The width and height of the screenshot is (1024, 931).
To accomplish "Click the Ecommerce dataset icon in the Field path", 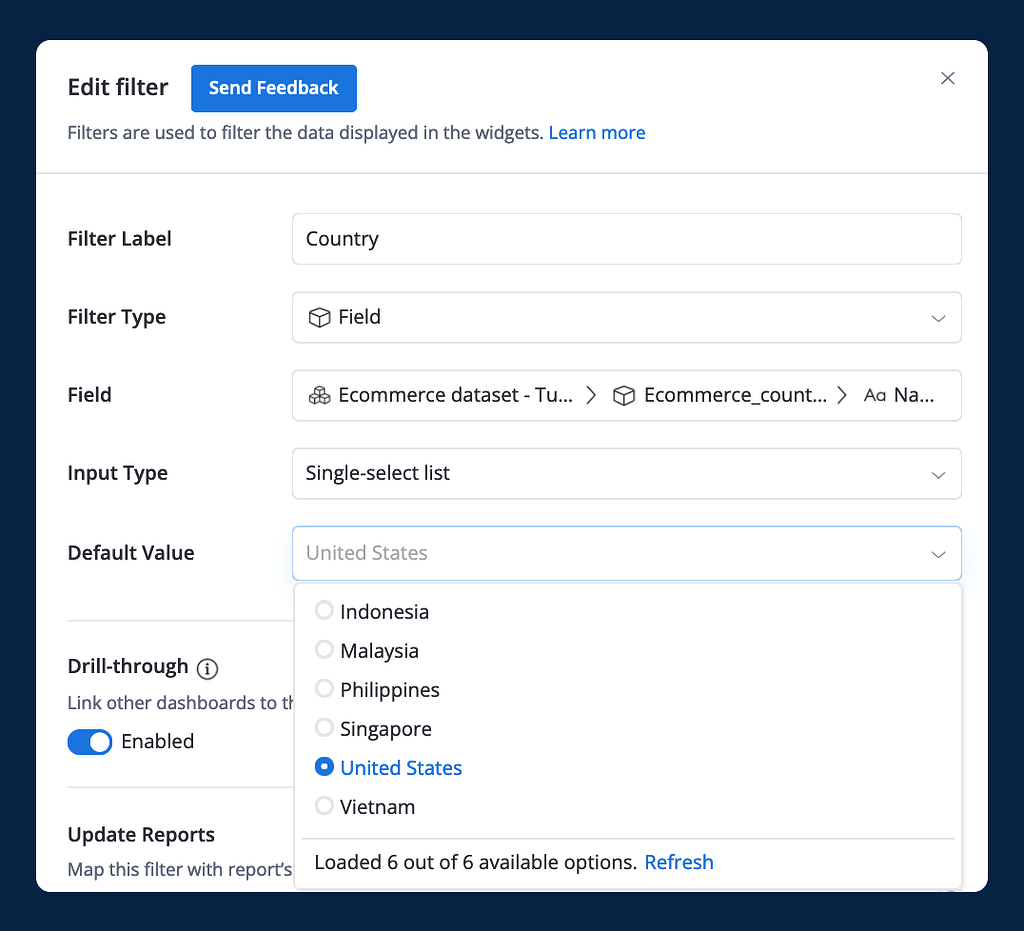I will coord(319,395).
